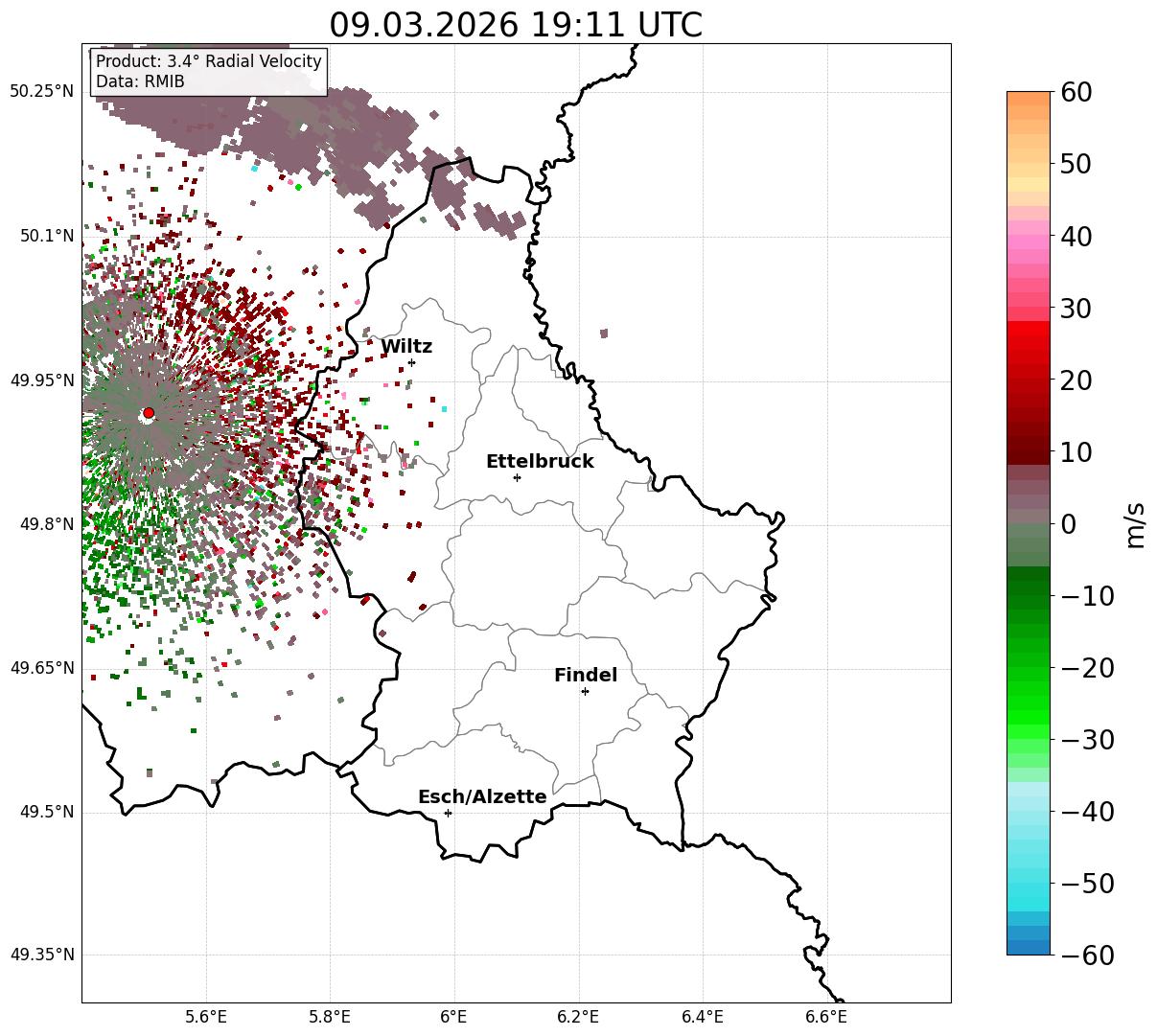This screenshot has width=1157, height=1036.
Task: Click the colorbar label −60
Action: (x=1087, y=955)
